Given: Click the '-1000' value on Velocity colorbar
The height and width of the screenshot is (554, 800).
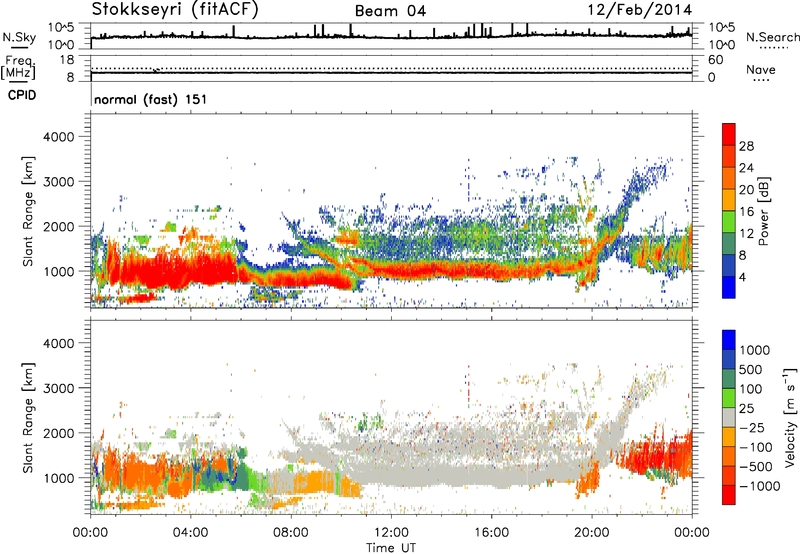Looking at the screenshot, I should click(x=760, y=486).
